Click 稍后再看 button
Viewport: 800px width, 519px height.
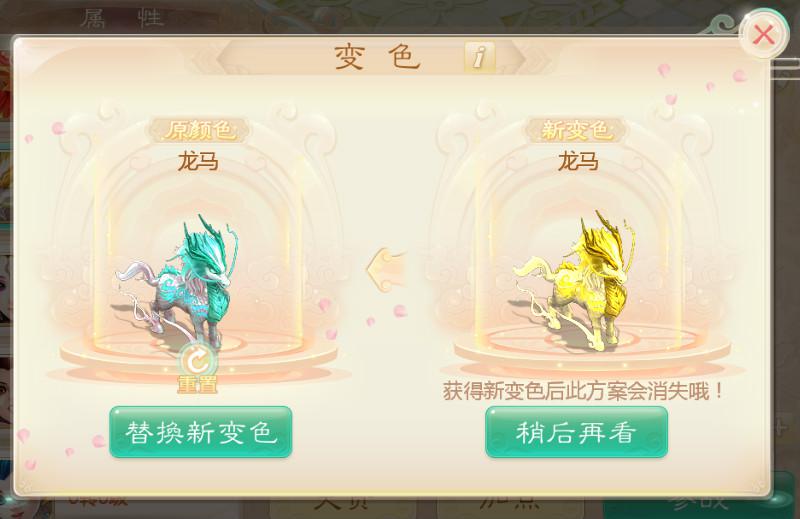tap(576, 432)
